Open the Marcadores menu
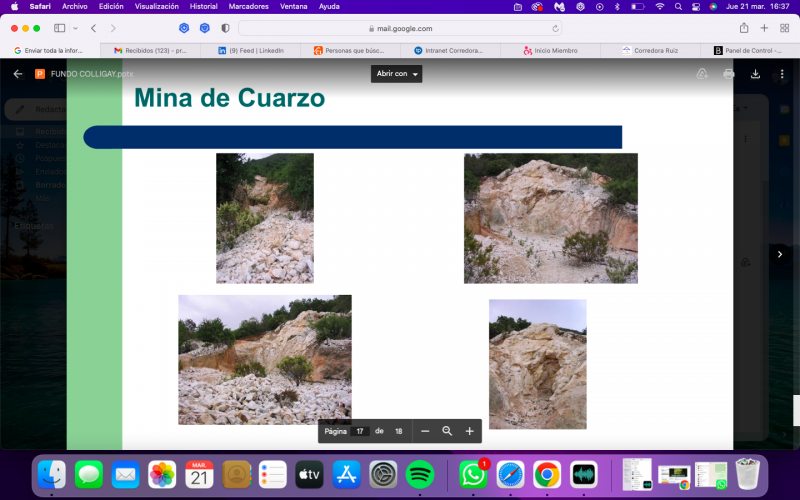This screenshot has width=800, height=500. pyautogui.click(x=248, y=7)
